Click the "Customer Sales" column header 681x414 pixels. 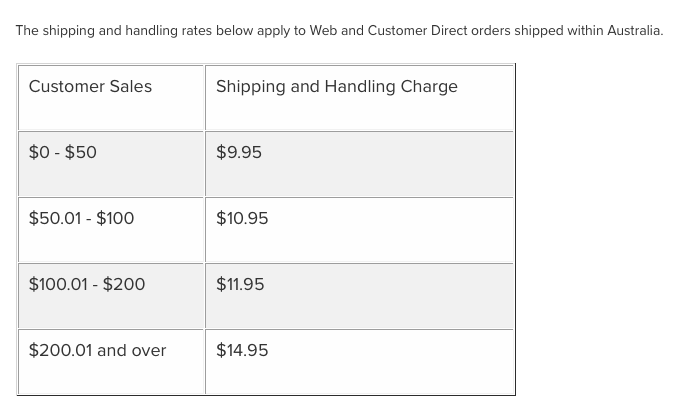pyautogui.click(x=90, y=87)
